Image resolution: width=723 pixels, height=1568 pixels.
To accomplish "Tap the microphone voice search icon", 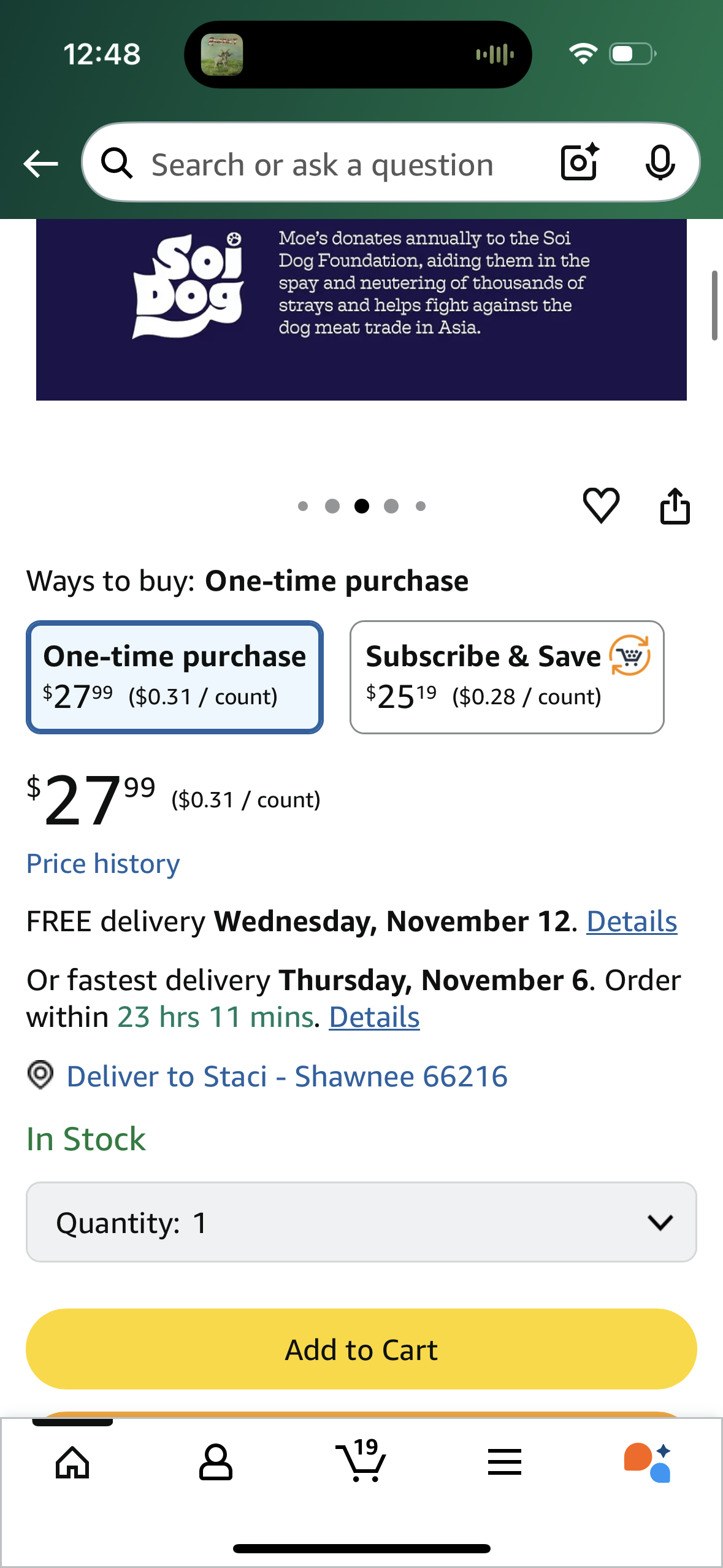I will pos(660,163).
